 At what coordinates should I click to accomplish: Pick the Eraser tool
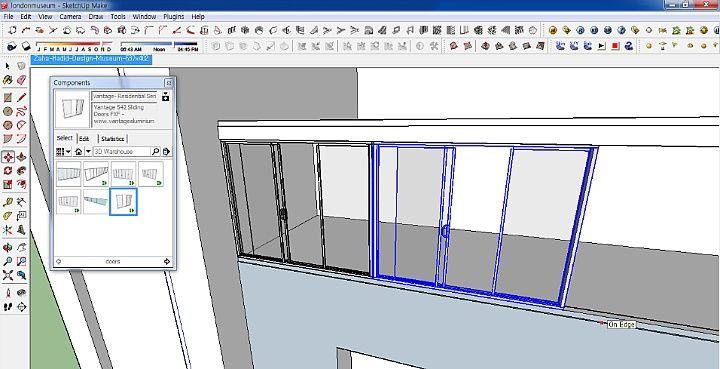[21, 80]
